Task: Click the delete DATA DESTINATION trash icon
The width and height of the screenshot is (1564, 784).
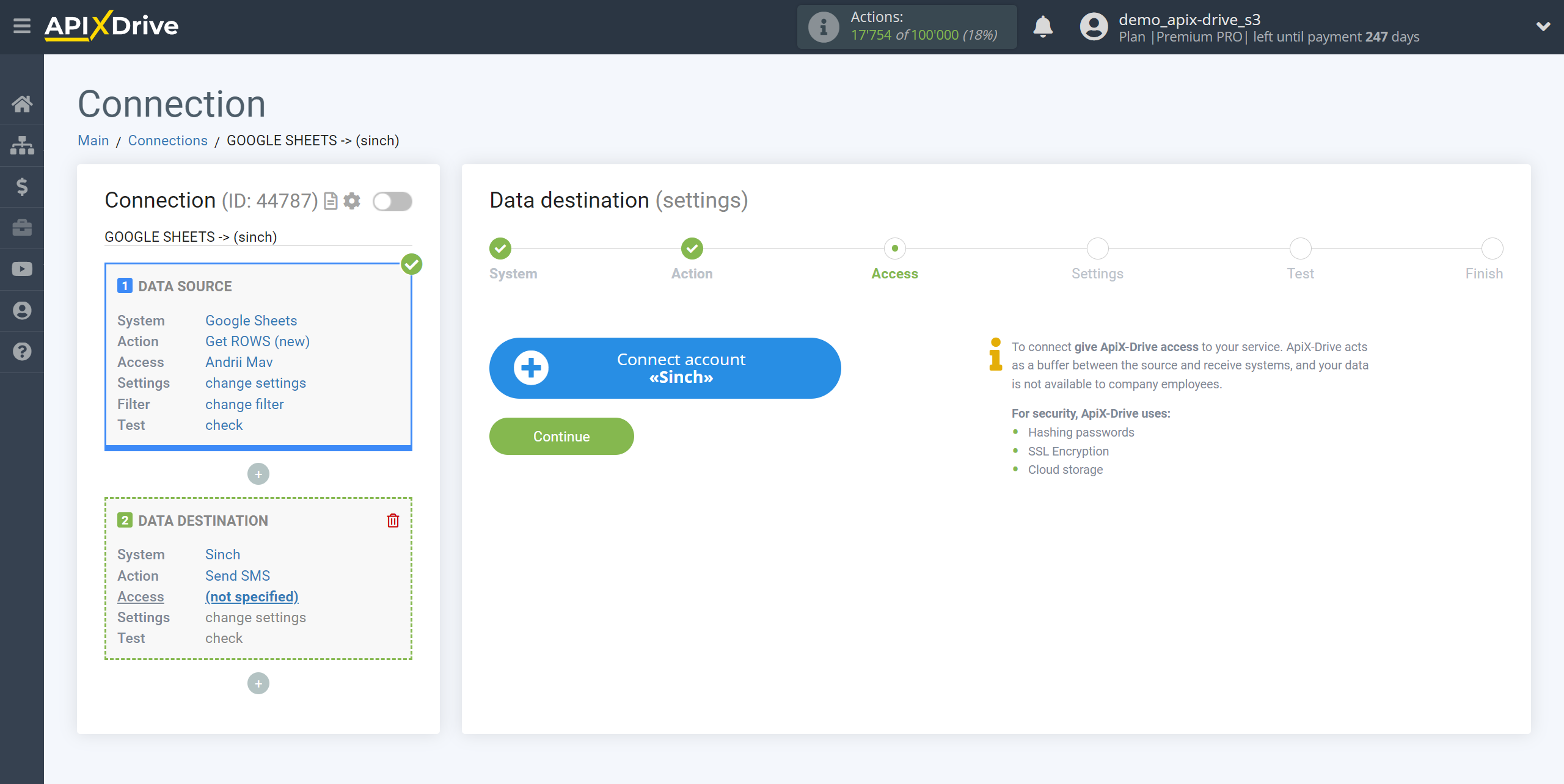Action: pyautogui.click(x=393, y=520)
